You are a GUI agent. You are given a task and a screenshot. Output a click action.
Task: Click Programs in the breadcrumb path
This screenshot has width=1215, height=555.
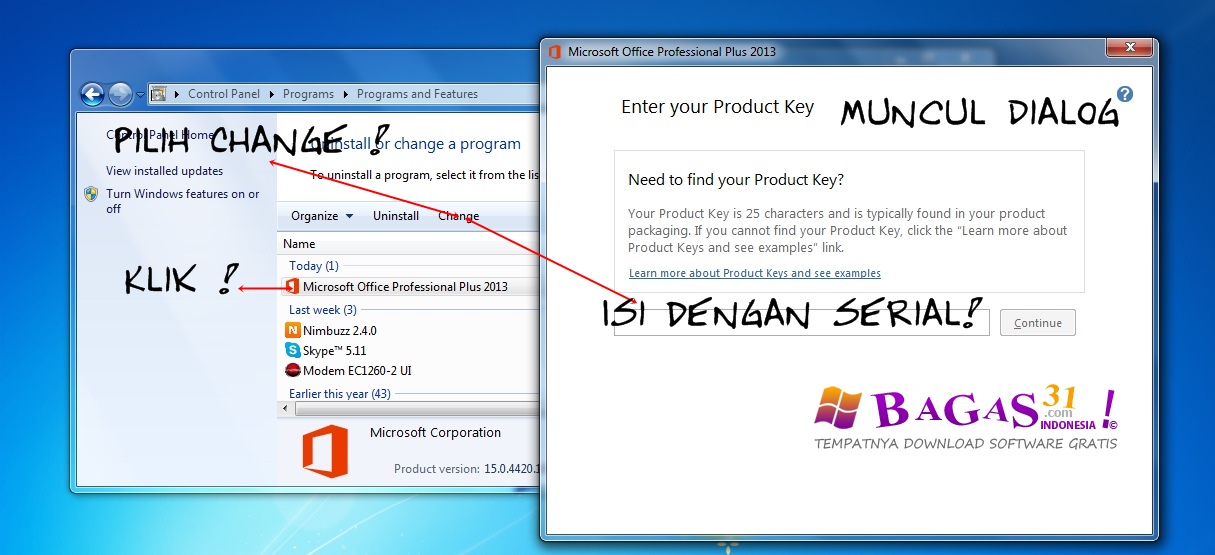click(x=308, y=94)
